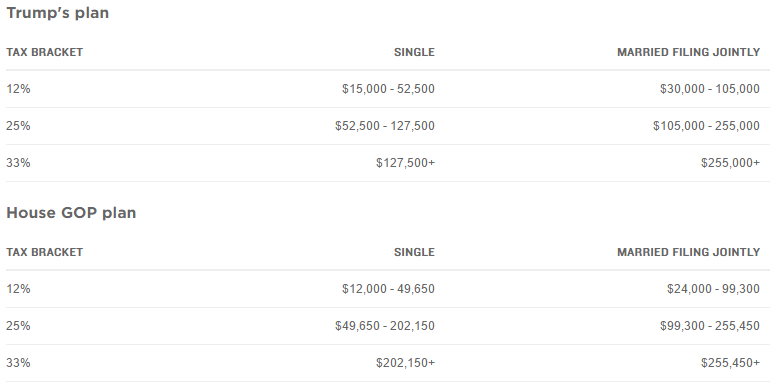Select the SINGLE column header in Trump's plan
Viewport: 771px width, 383px height.
[x=414, y=52]
